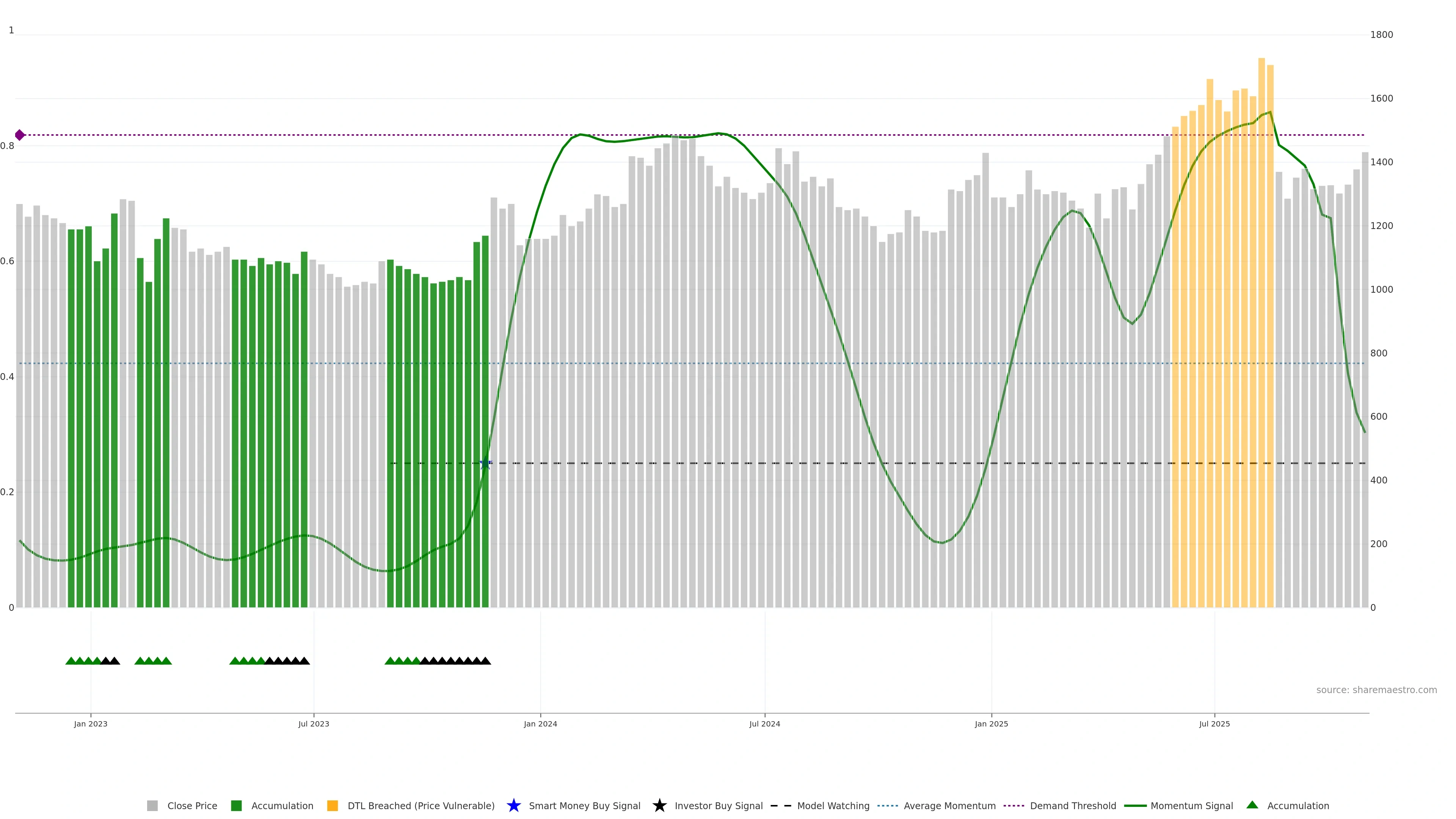Click the green Accumulation square legend icon

point(236,805)
